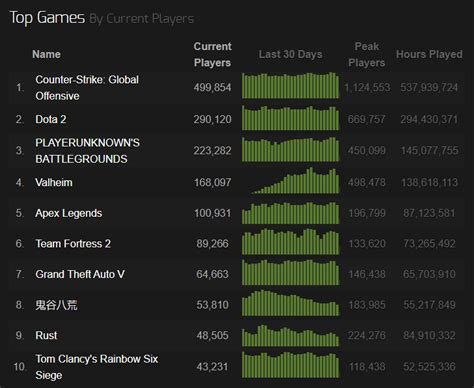This screenshot has width=474, height=388.
Task: Click Grand Theft Auto V's 30-day chart
Action: pyautogui.click(x=290, y=272)
